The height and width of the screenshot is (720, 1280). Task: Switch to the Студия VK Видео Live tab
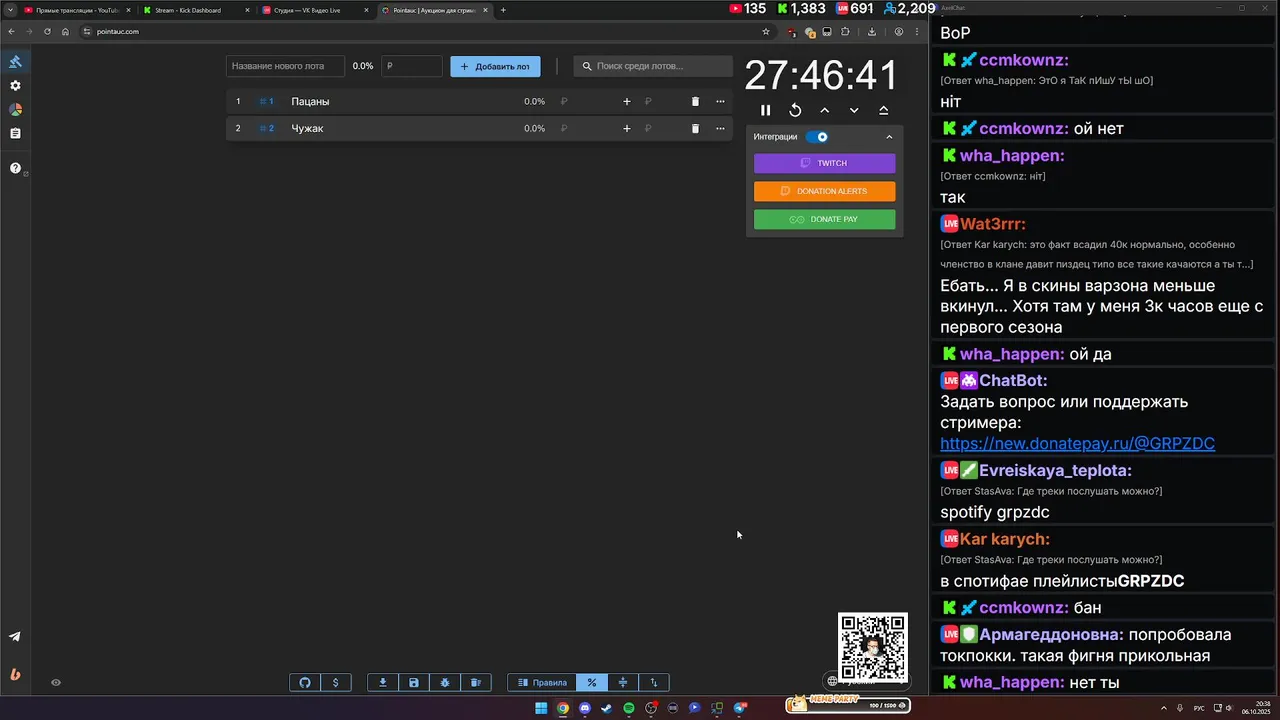pyautogui.click(x=314, y=10)
